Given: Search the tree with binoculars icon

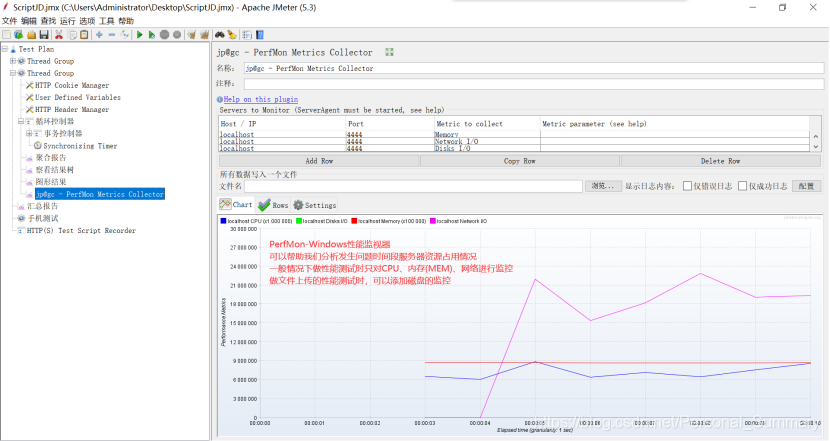Looking at the screenshot, I should [219, 35].
